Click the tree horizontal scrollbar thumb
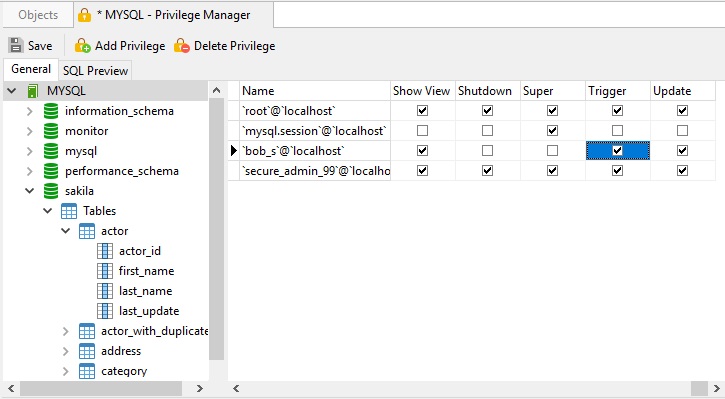 tap(101, 388)
